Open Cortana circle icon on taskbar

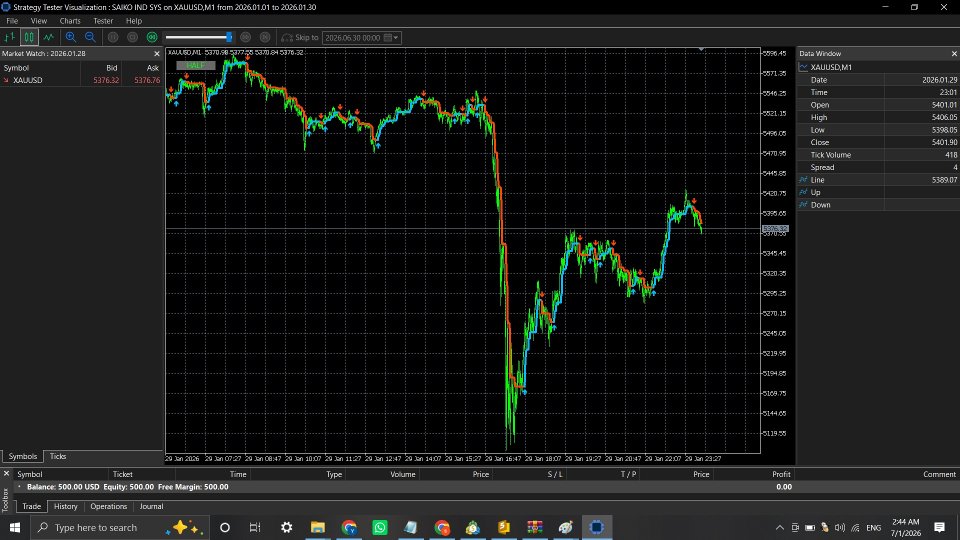click(x=225, y=527)
